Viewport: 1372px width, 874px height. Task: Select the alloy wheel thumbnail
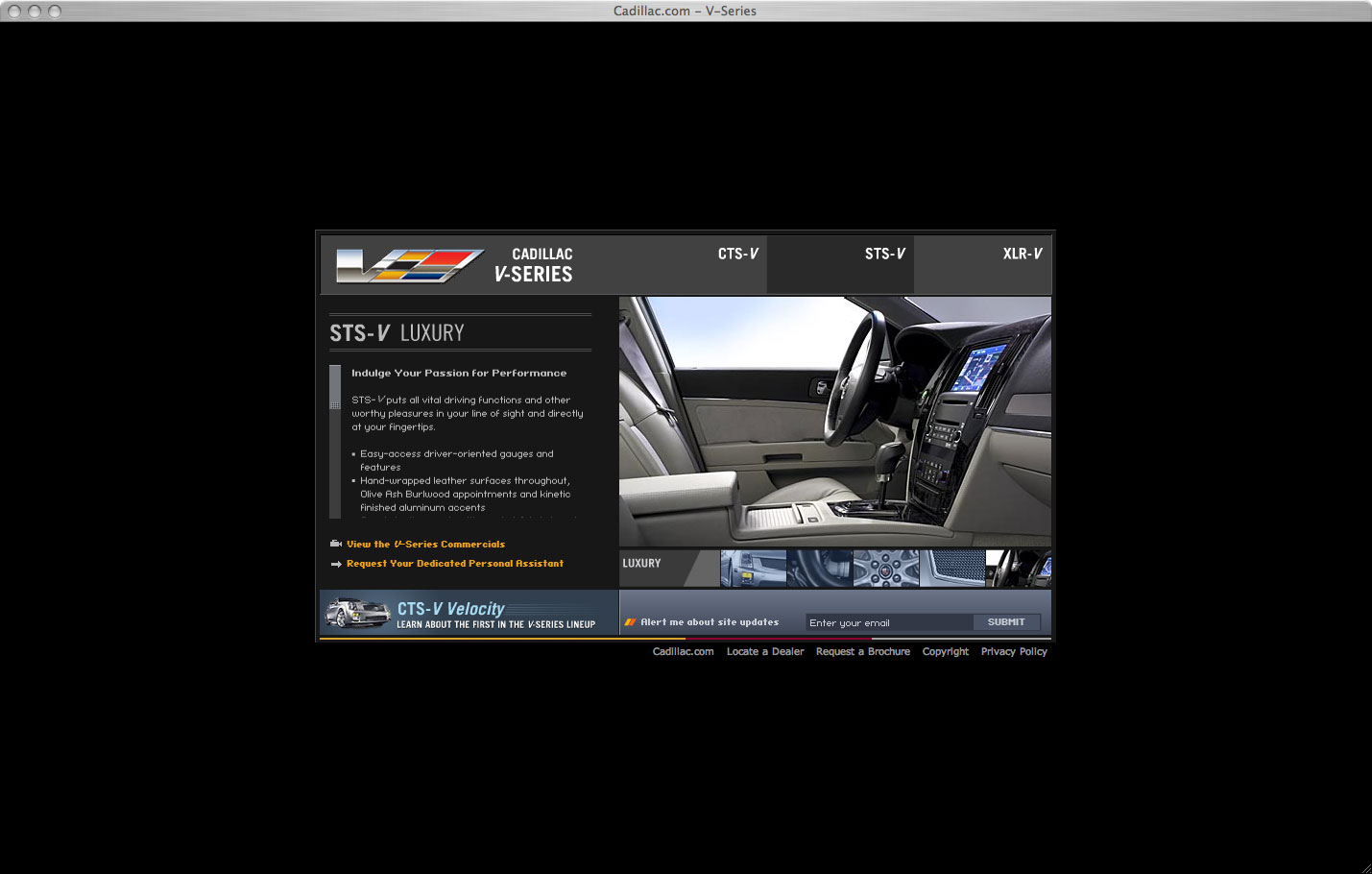pos(886,569)
